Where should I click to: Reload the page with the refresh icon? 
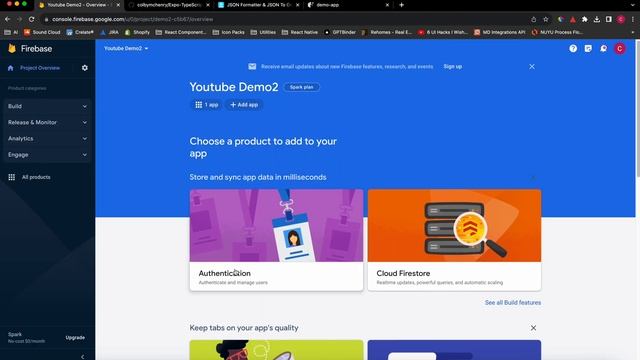pos(31,19)
